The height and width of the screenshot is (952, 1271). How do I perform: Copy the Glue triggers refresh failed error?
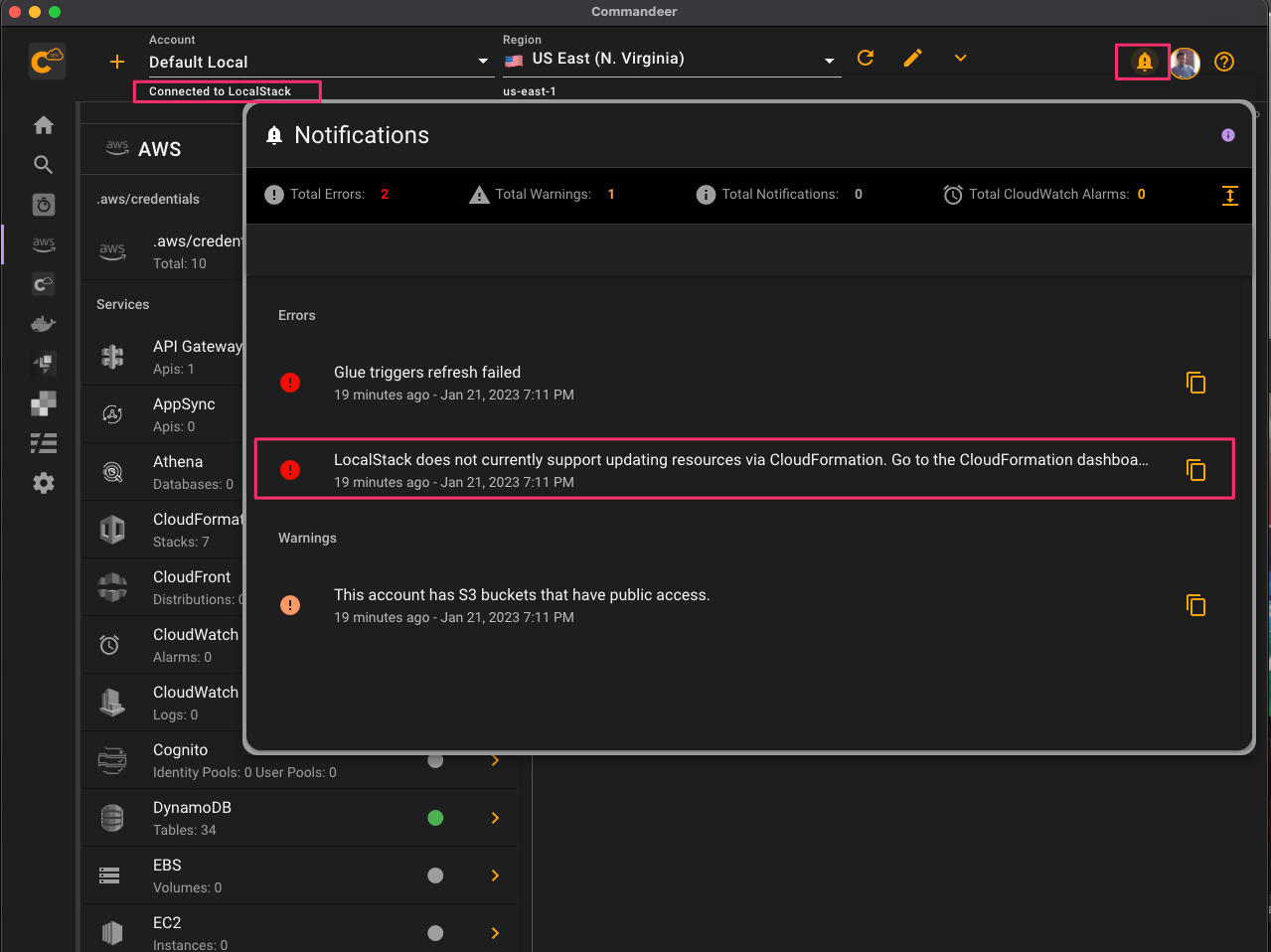(x=1195, y=383)
